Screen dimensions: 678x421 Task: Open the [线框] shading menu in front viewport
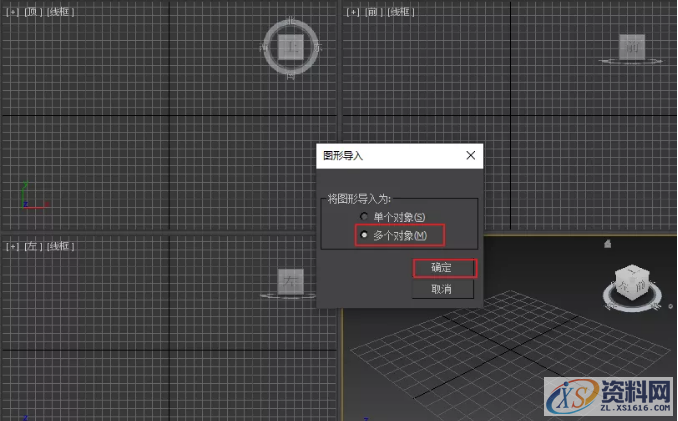pos(400,12)
